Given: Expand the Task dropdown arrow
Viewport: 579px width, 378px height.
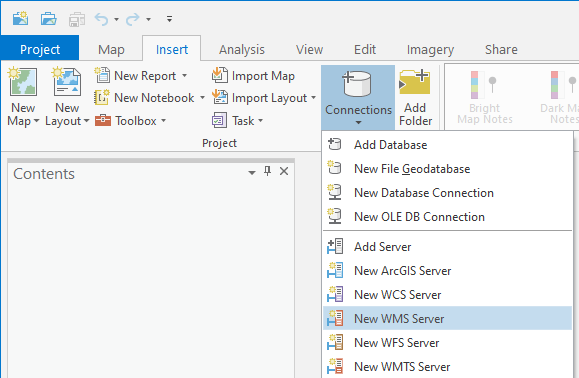Looking at the screenshot, I should point(260,121).
